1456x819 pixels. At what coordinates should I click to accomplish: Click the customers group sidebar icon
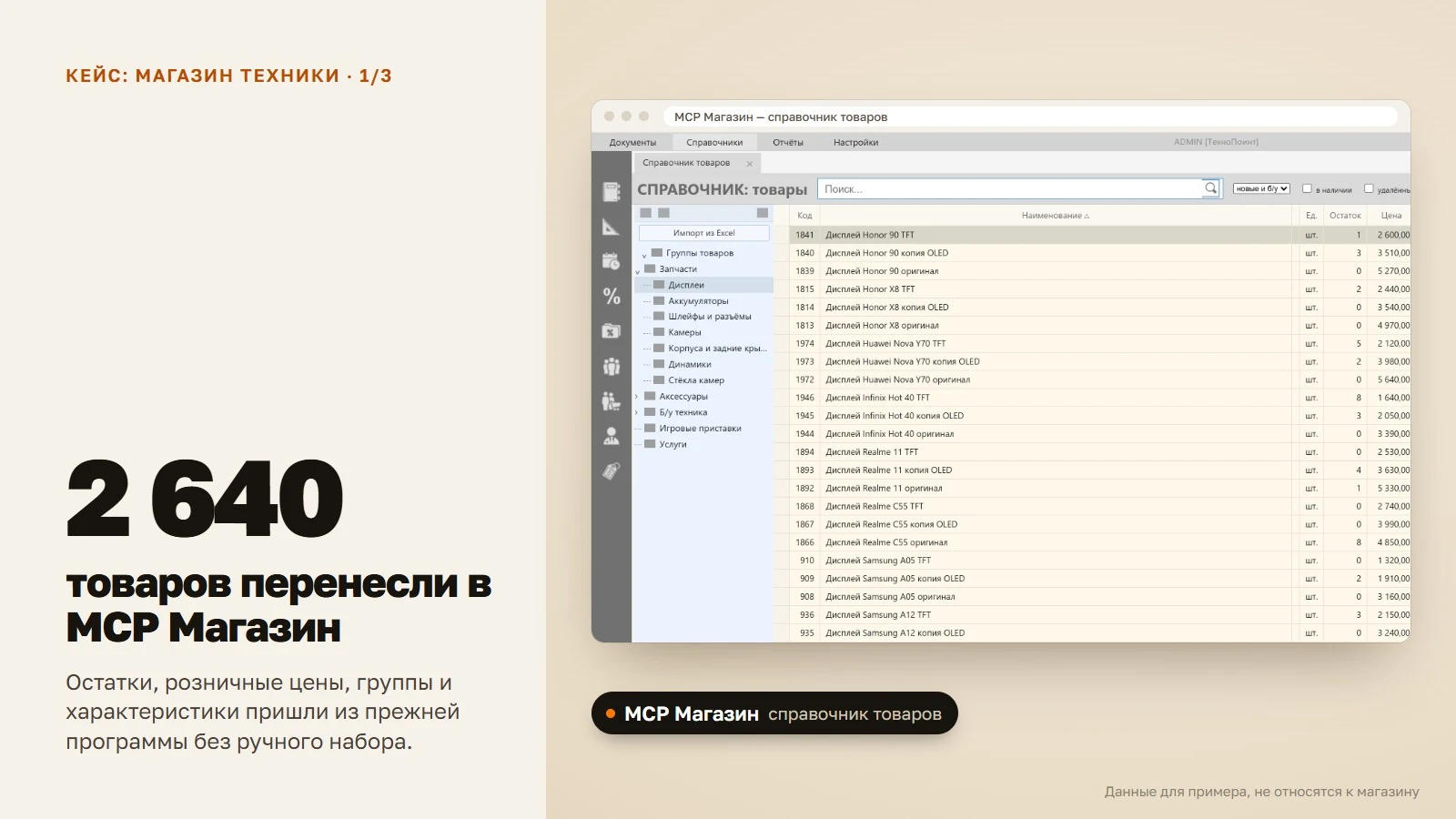pyautogui.click(x=612, y=366)
